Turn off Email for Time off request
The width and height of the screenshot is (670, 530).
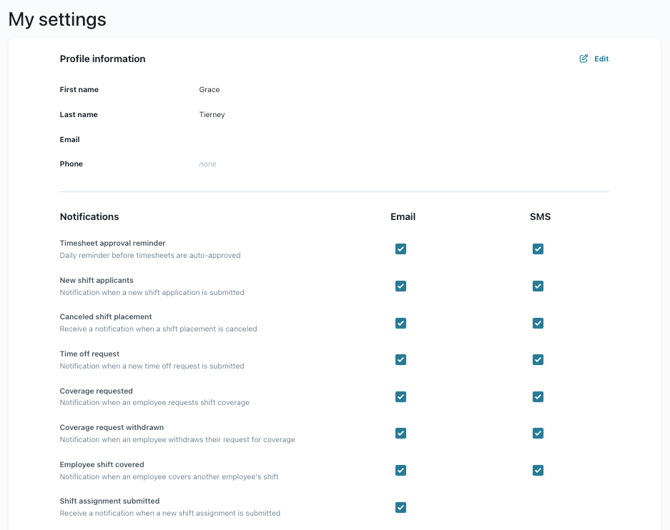pos(401,360)
